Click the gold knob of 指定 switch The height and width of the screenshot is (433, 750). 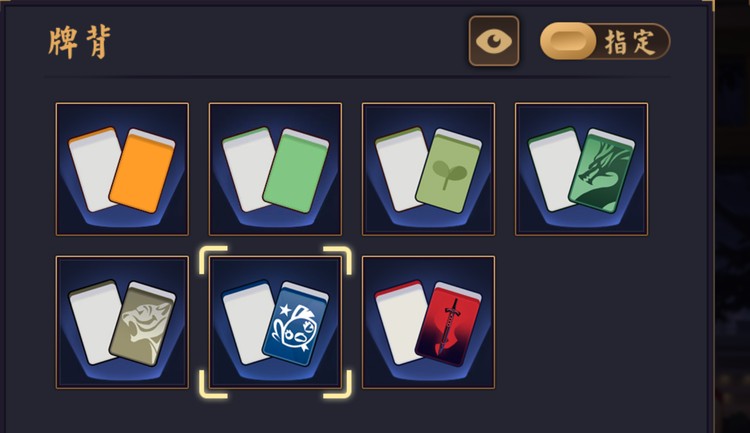click(568, 41)
